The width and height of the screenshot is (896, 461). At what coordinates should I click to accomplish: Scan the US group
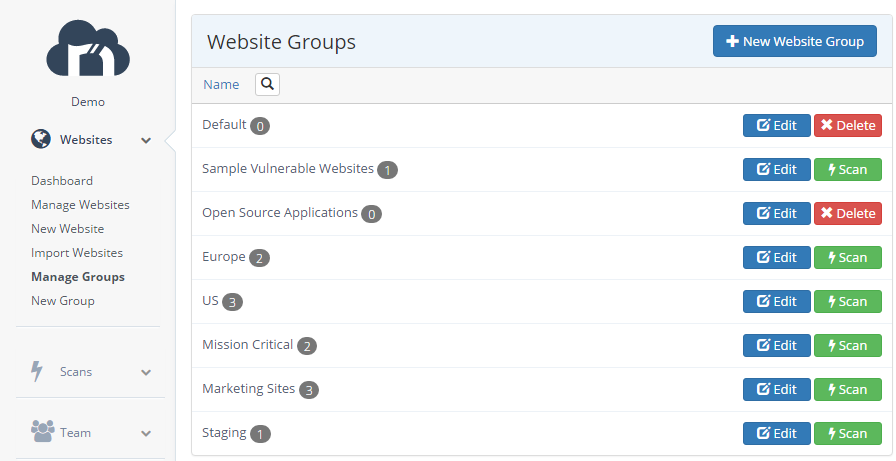(848, 301)
